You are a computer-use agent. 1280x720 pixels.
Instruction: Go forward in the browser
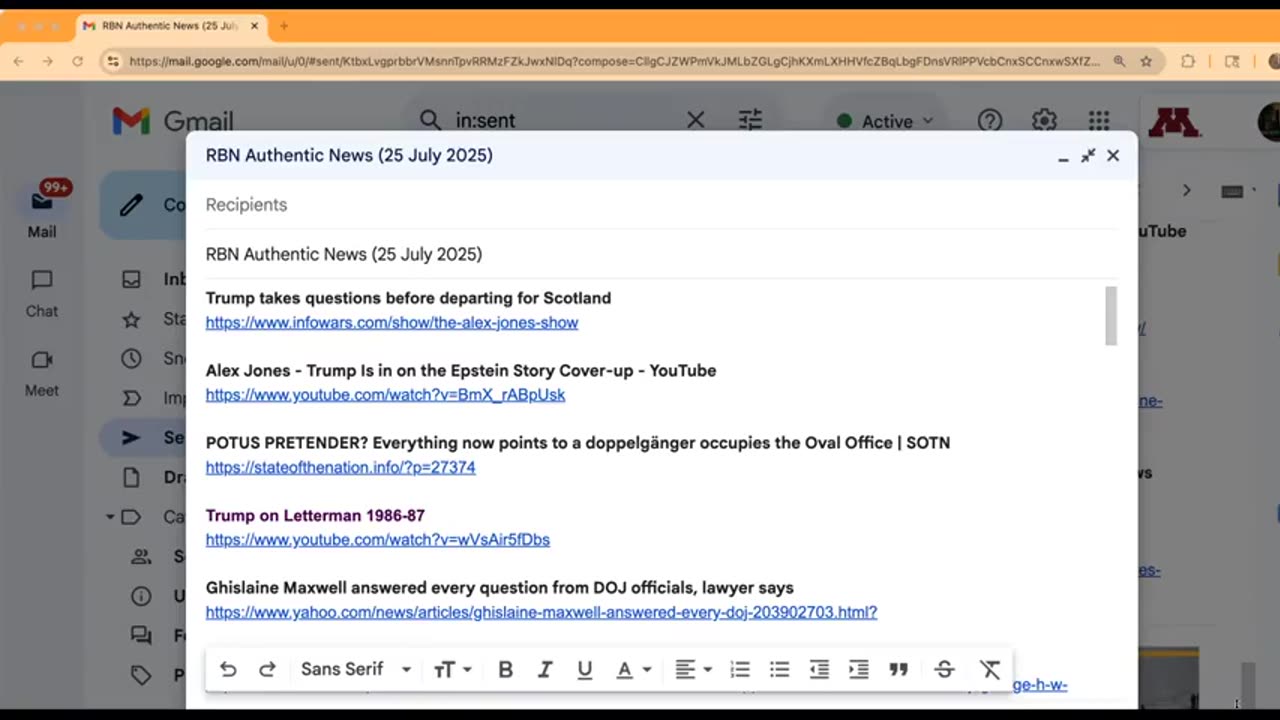tap(47, 61)
